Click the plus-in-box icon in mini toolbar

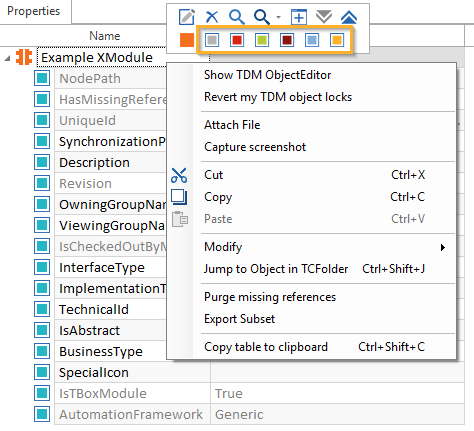pos(299,17)
